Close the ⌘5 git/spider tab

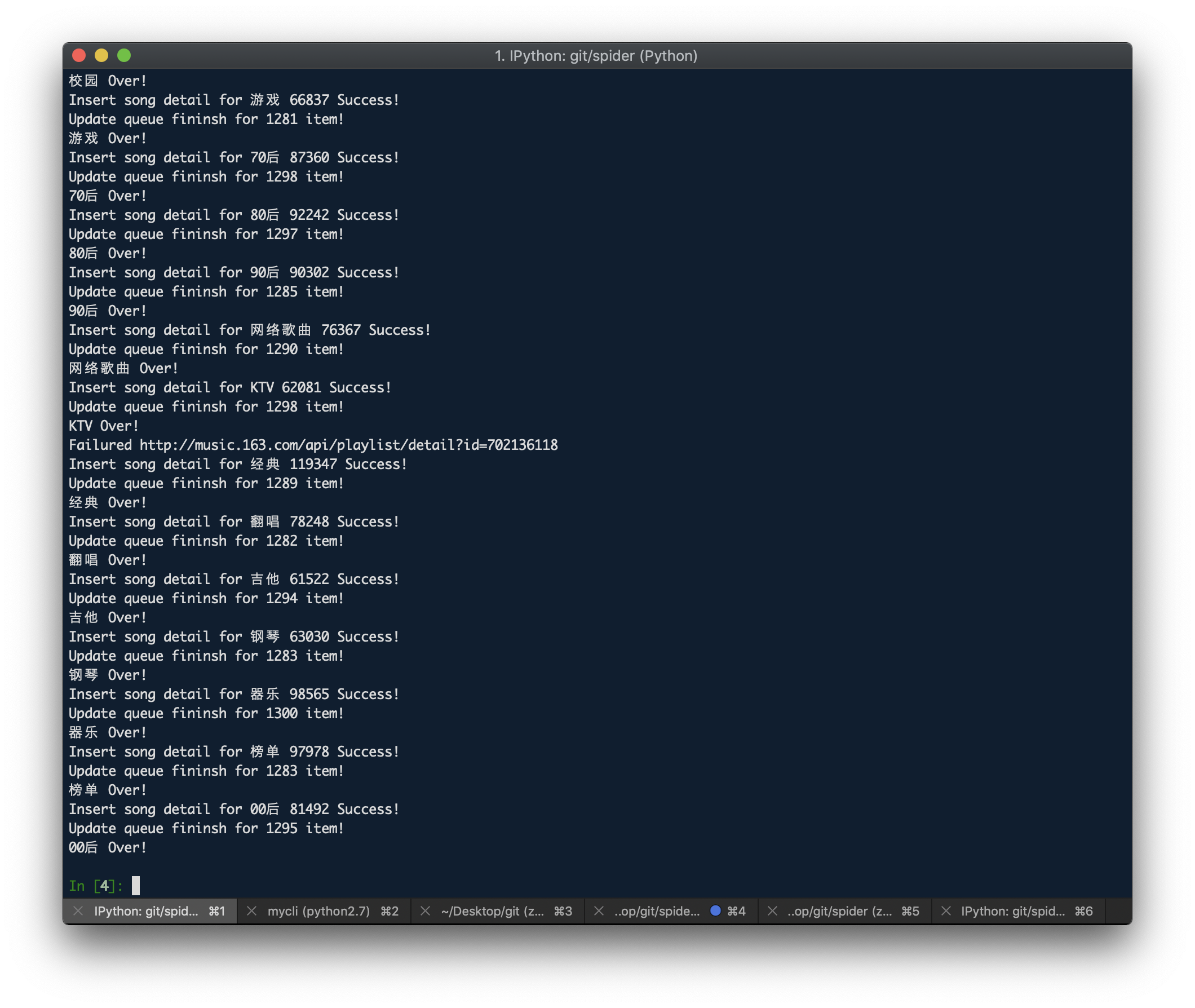coord(772,911)
